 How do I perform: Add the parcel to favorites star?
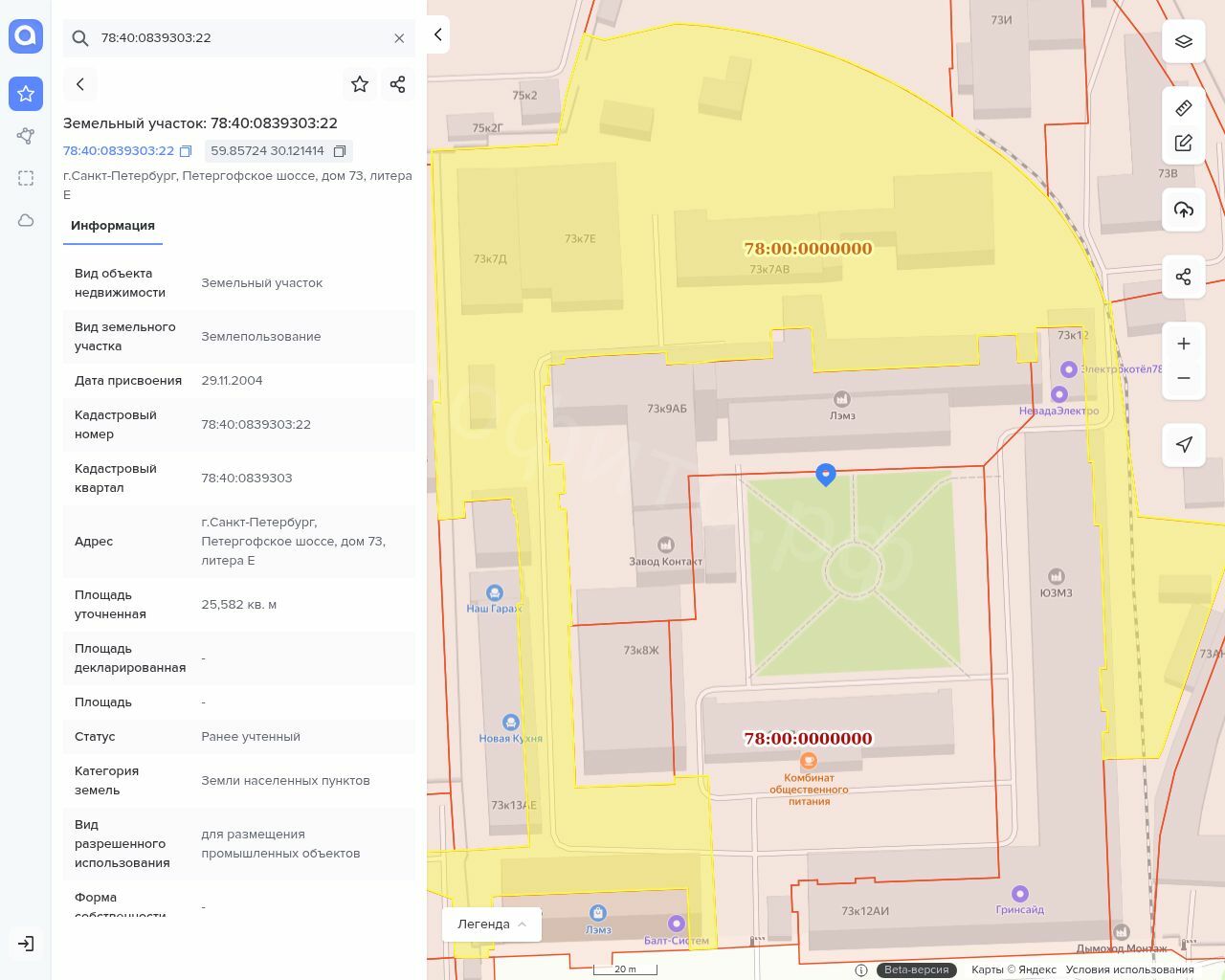(360, 84)
